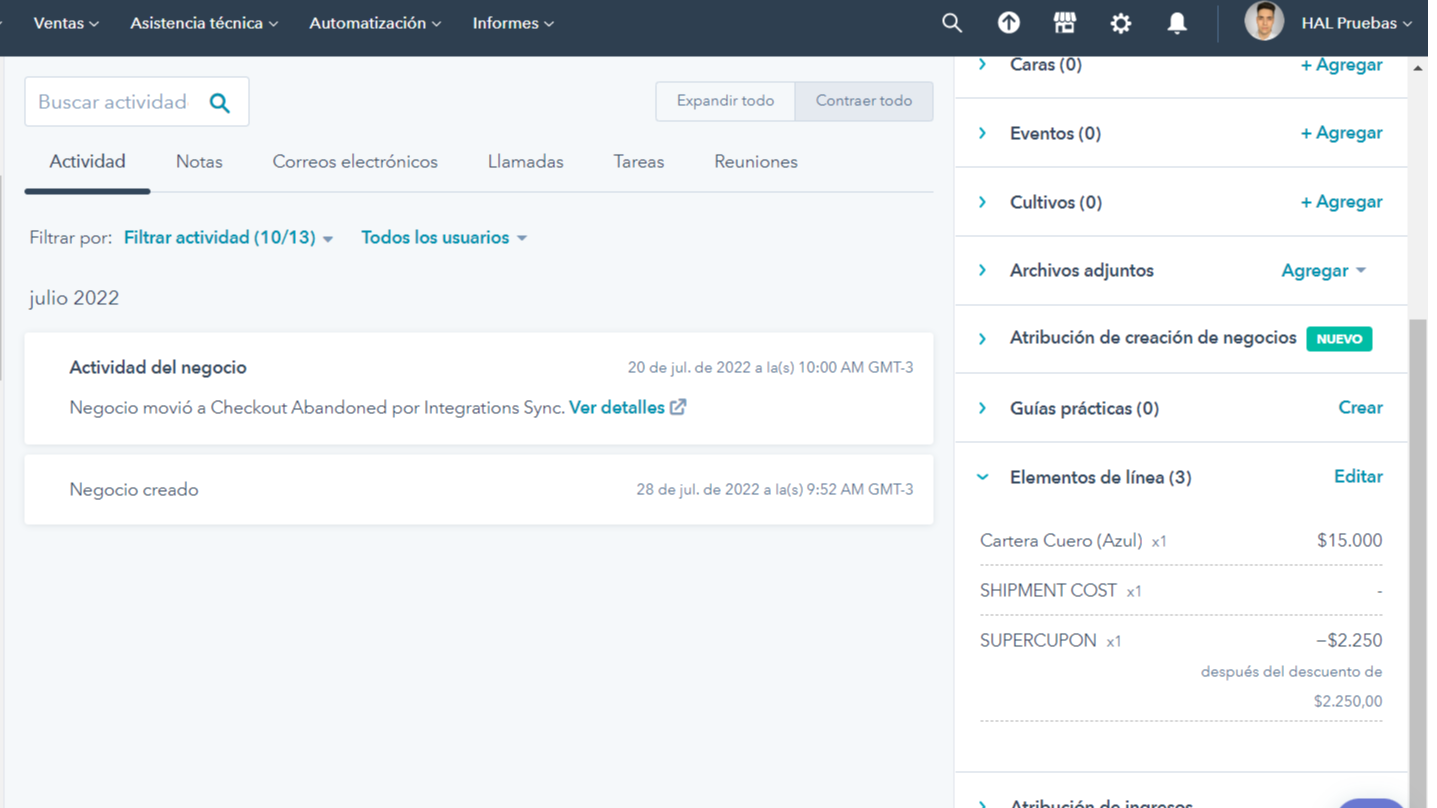Collapse the Elementos de línea section

coord(982,477)
